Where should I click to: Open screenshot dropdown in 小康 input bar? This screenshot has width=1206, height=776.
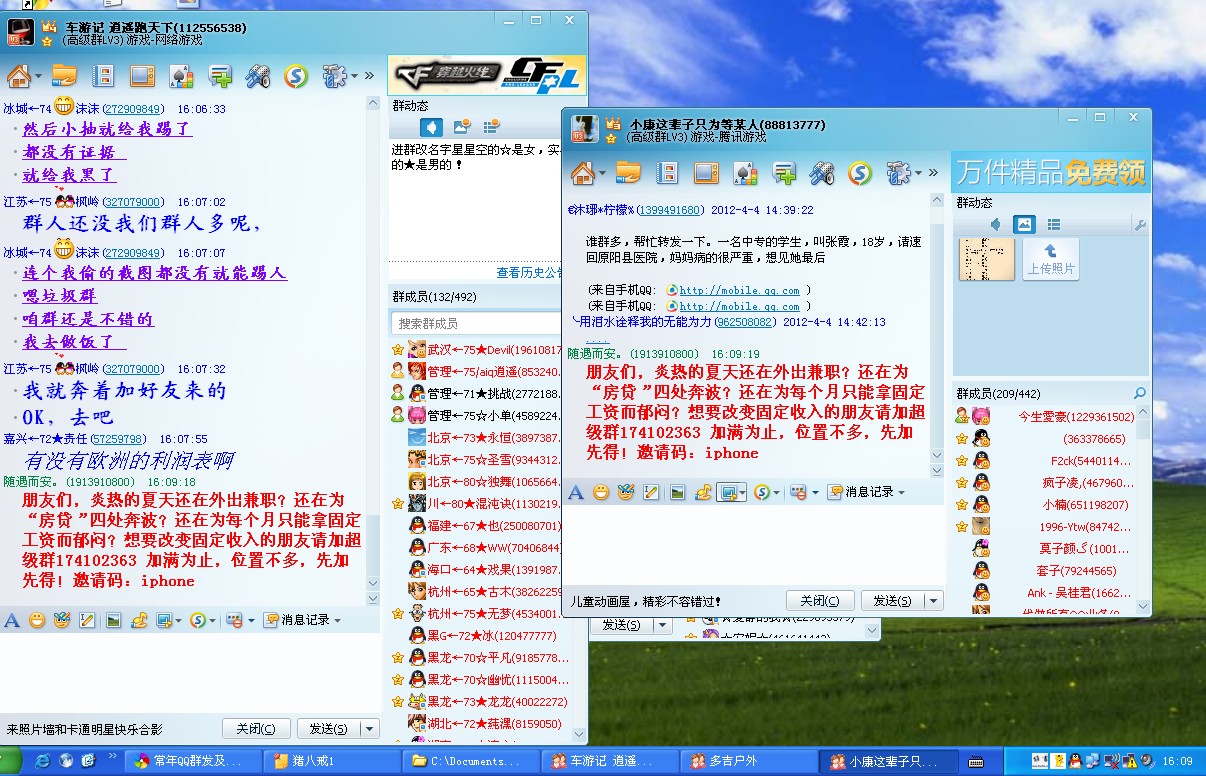point(742,492)
